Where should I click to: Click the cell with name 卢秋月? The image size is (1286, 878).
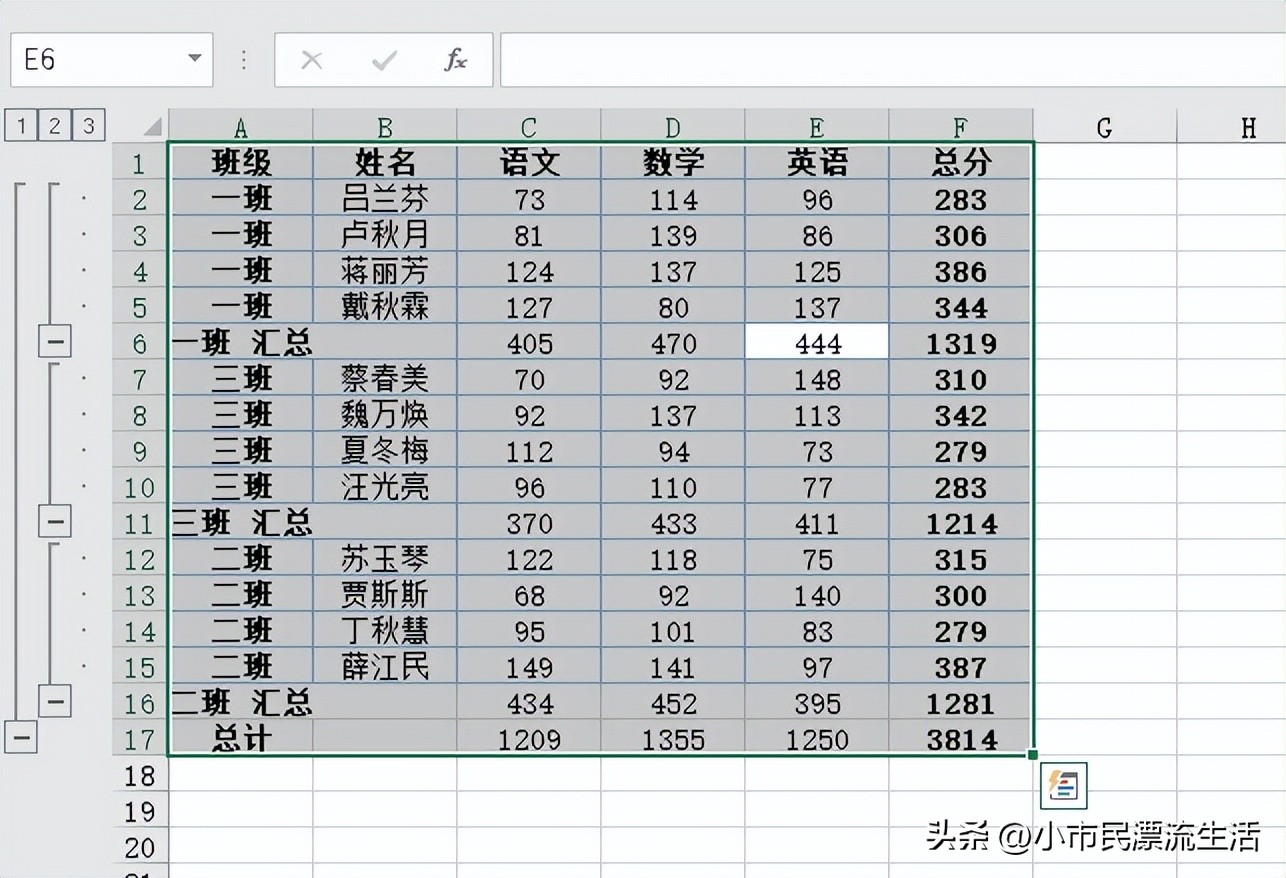click(x=385, y=235)
